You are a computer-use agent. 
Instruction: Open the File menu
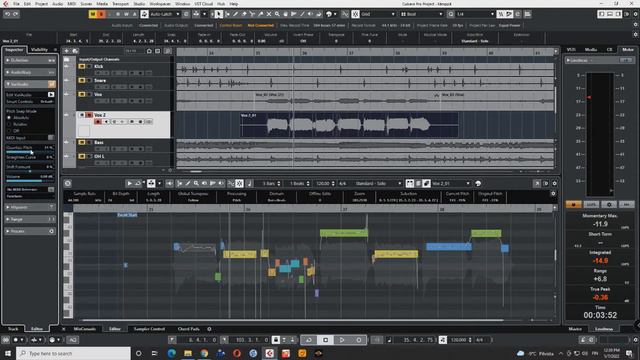(16, 4)
